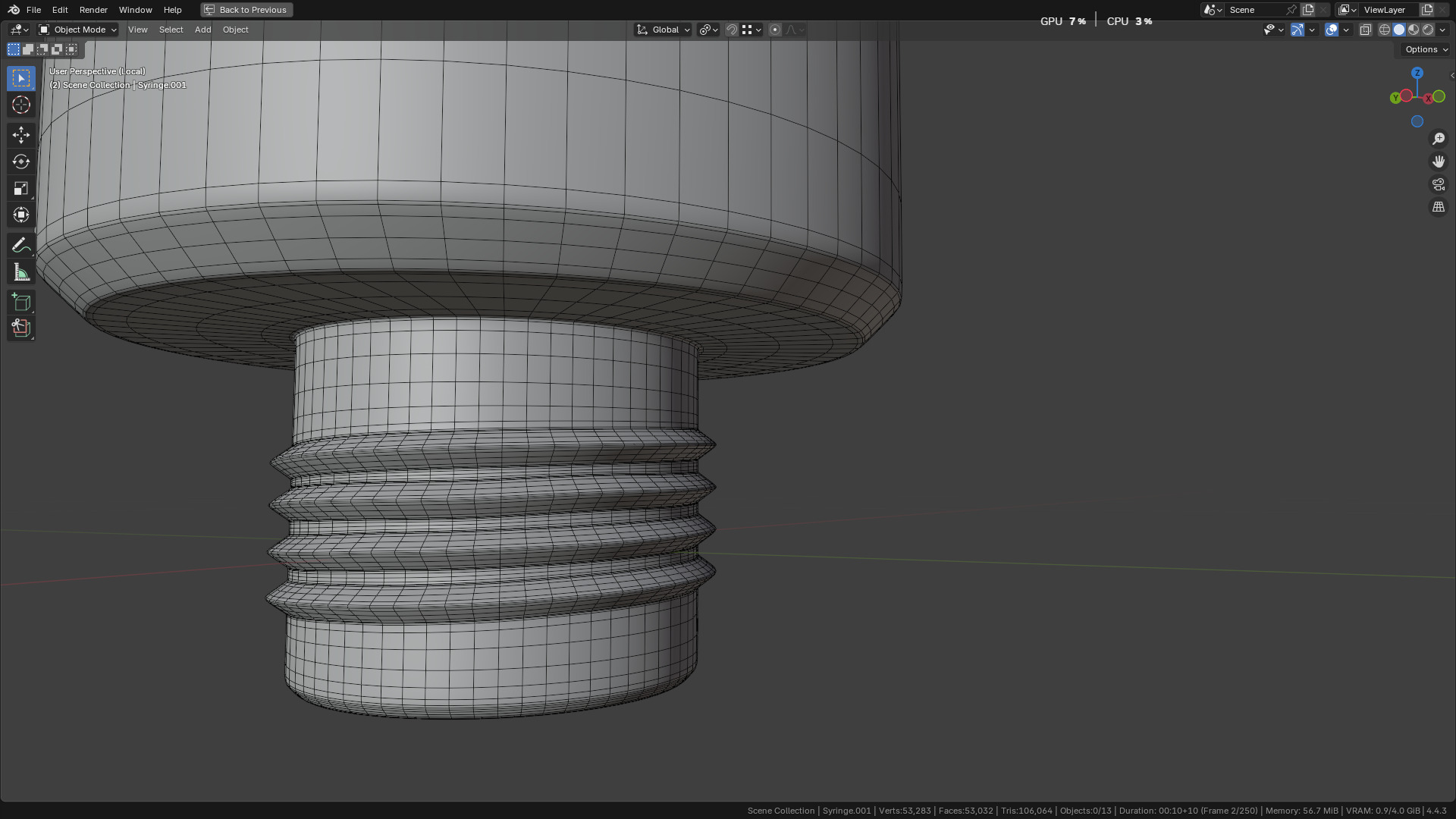
Task: Toggle X-ray mode
Action: pos(1365,30)
